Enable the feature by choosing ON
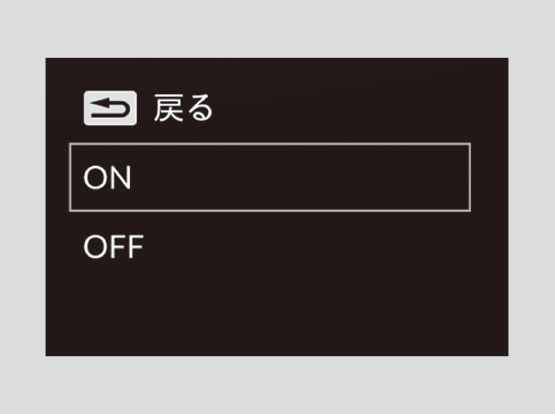The width and height of the screenshot is (555, 414). 270,177
